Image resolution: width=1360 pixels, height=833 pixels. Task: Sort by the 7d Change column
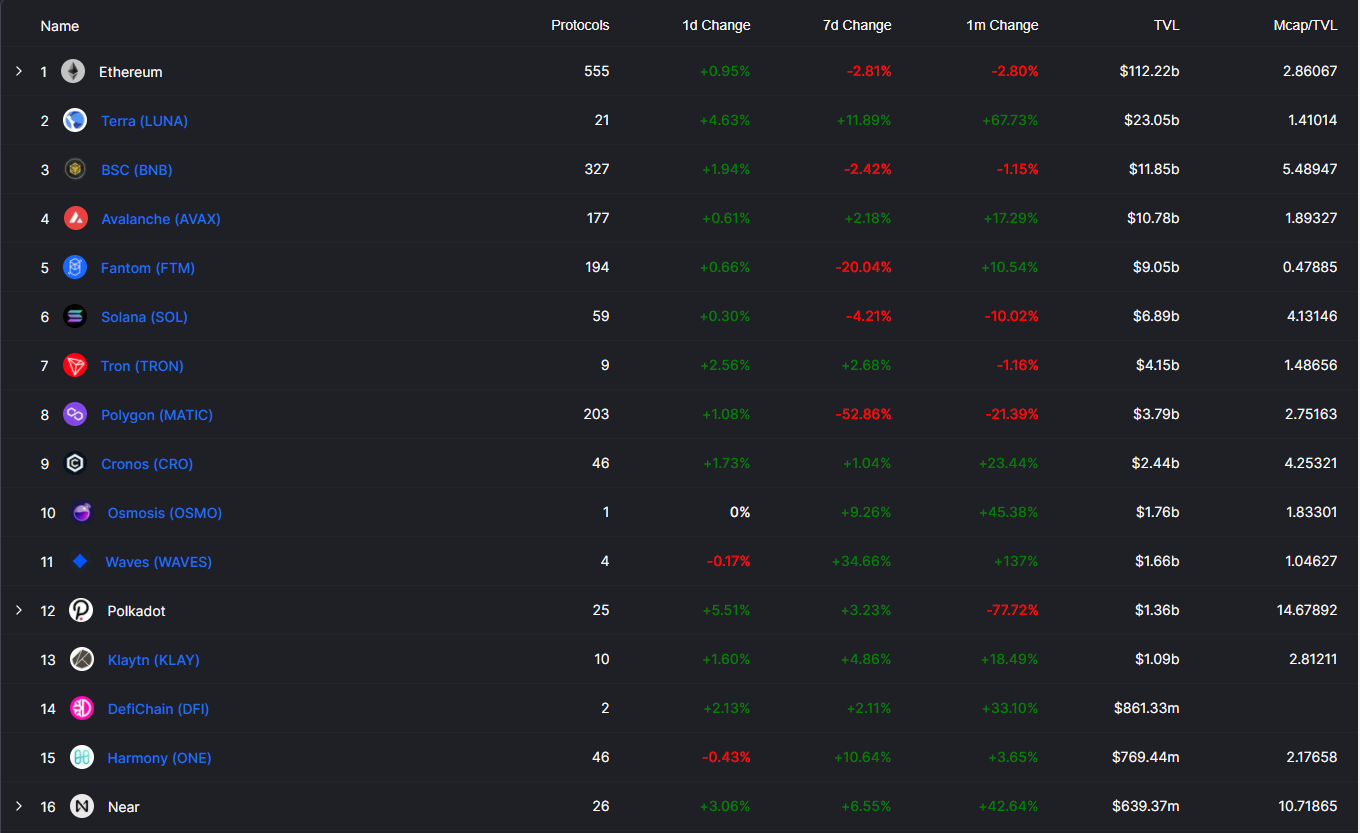click(857, 25)
